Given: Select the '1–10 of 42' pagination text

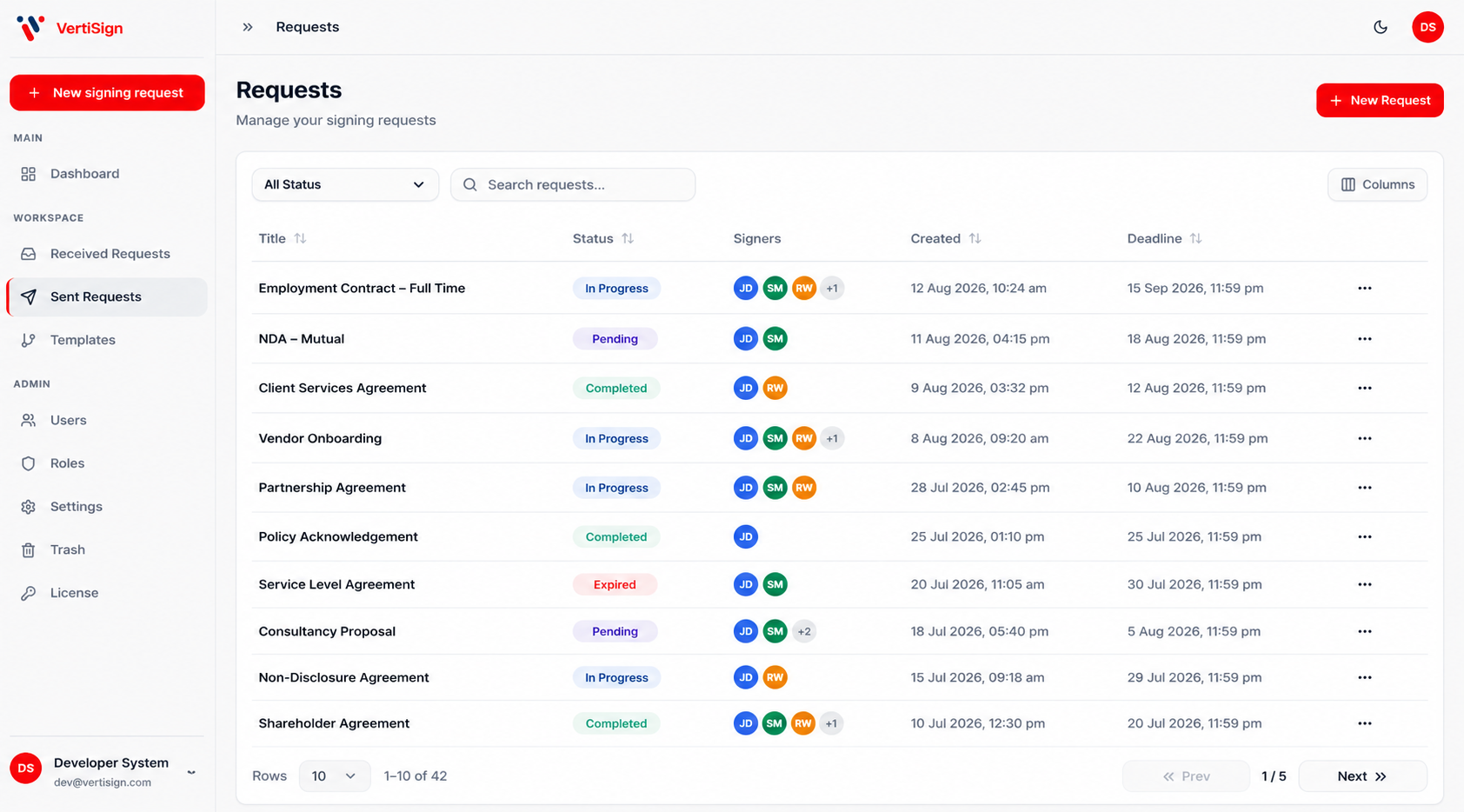Looking at the screenshot, I should click(416, 776).
